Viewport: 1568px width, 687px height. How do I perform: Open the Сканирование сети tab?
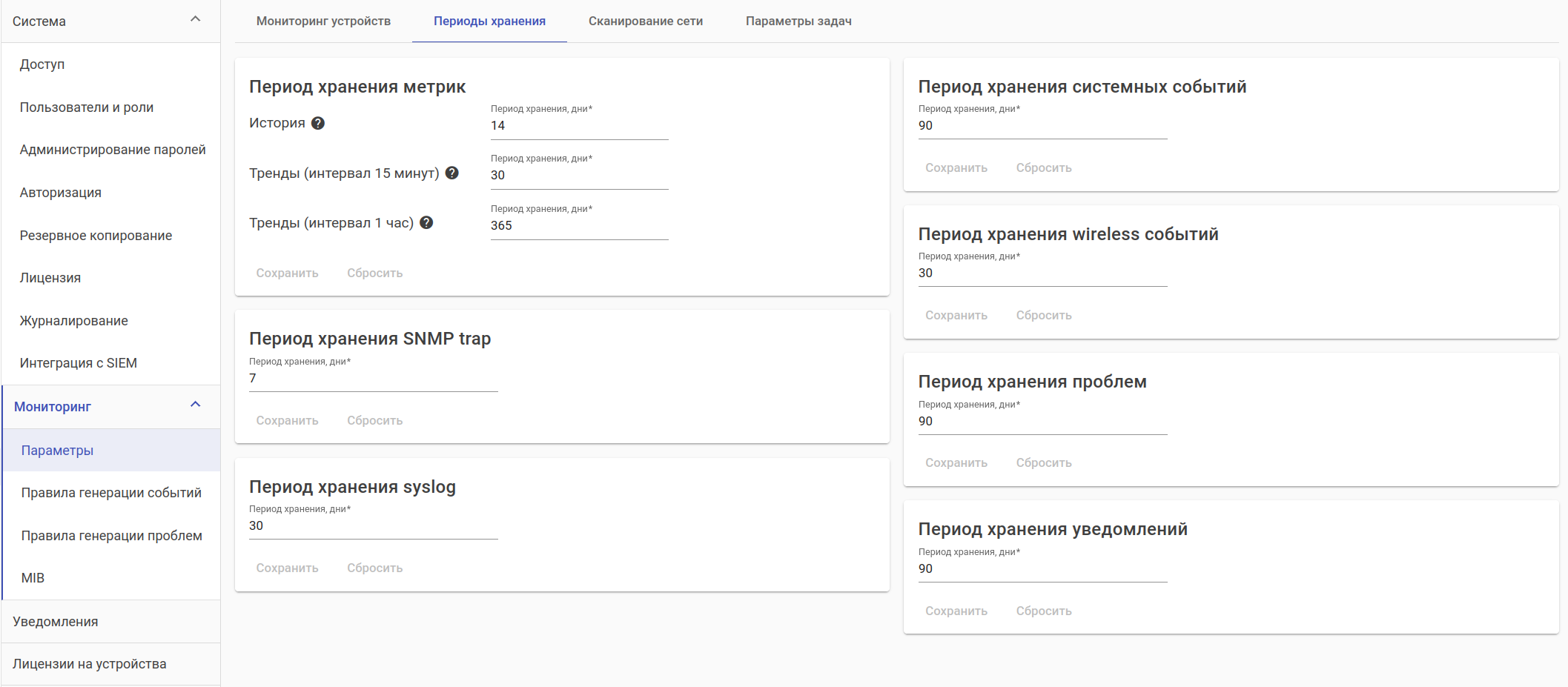tap(645, 21)
